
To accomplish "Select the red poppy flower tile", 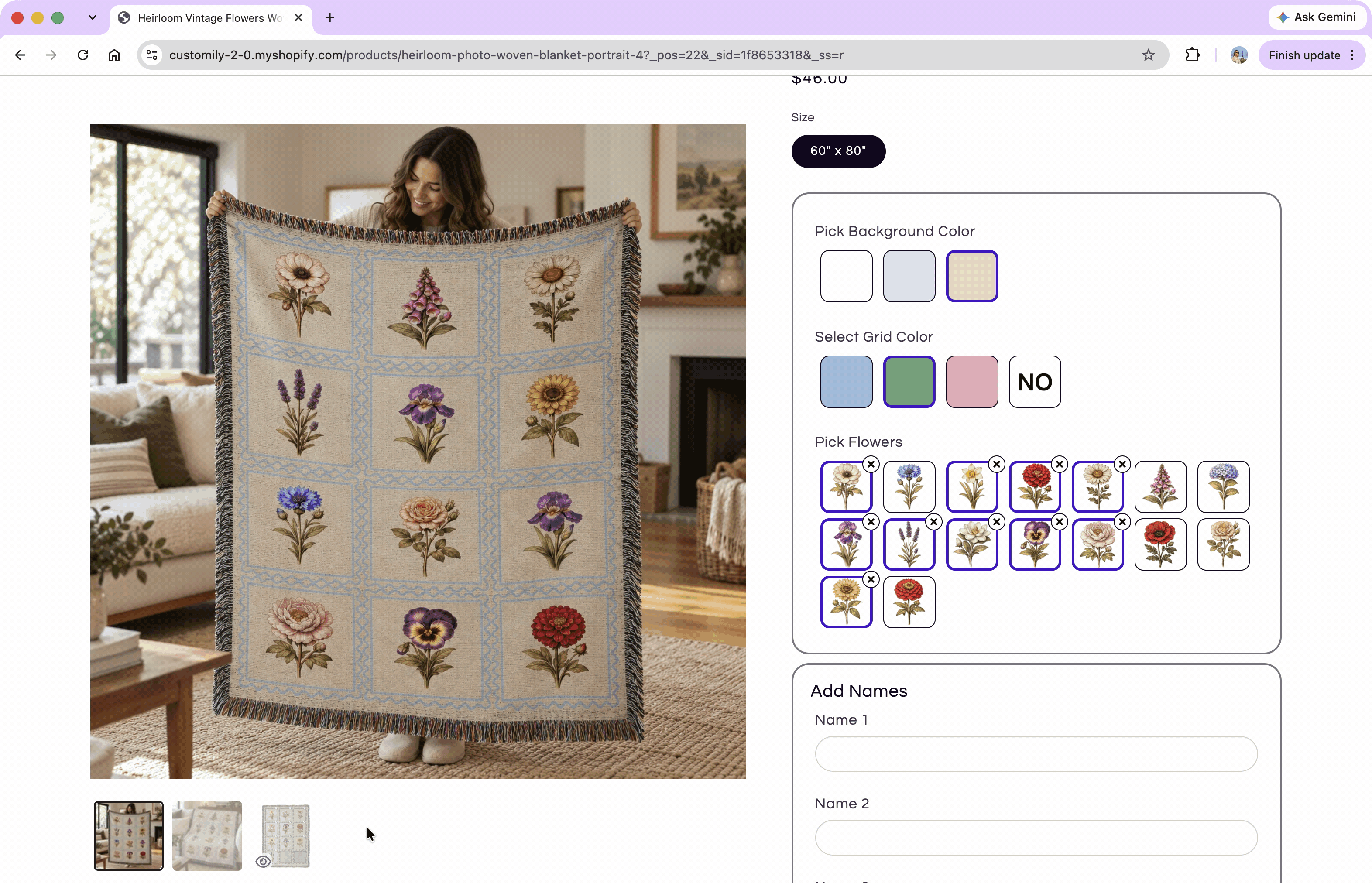I will click(1160, 545).
